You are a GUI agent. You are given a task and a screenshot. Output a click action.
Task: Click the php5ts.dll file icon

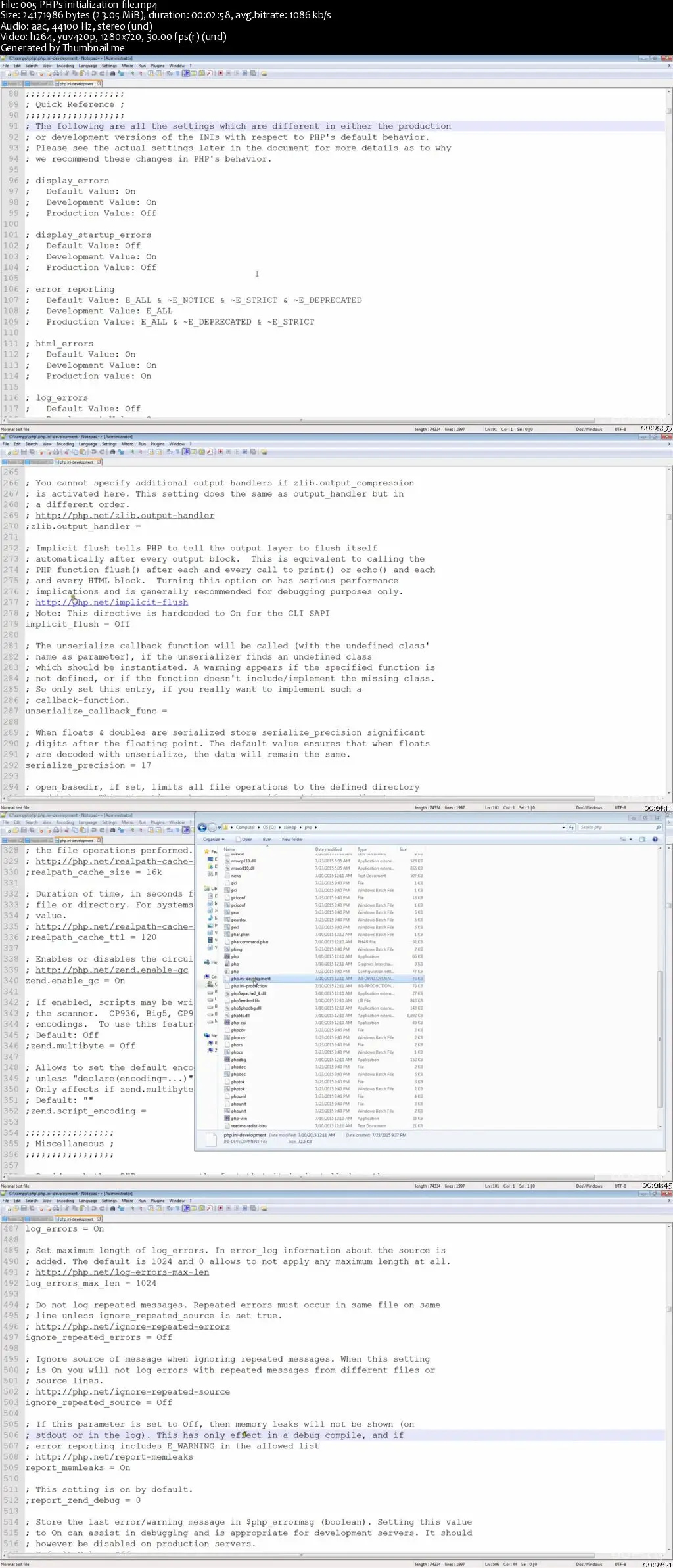coord(227,1016)
